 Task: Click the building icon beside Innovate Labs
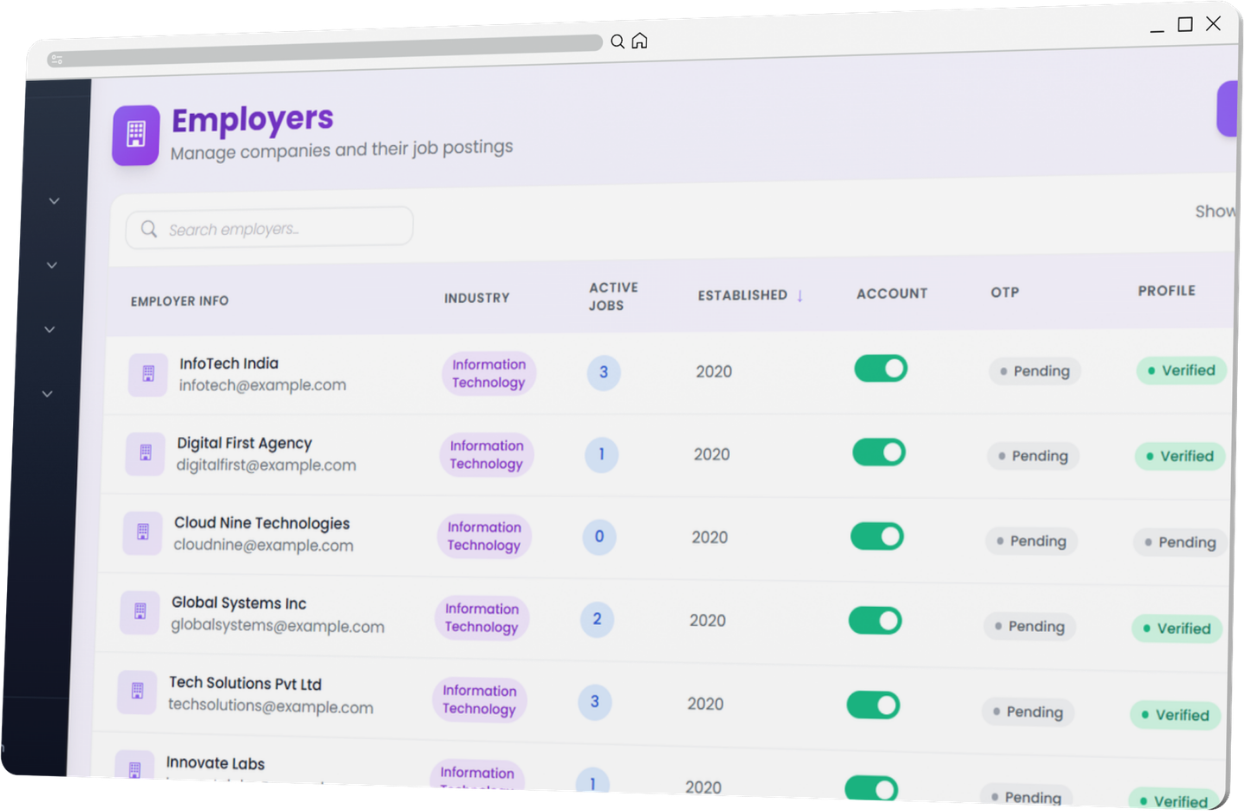coord(134,768)
